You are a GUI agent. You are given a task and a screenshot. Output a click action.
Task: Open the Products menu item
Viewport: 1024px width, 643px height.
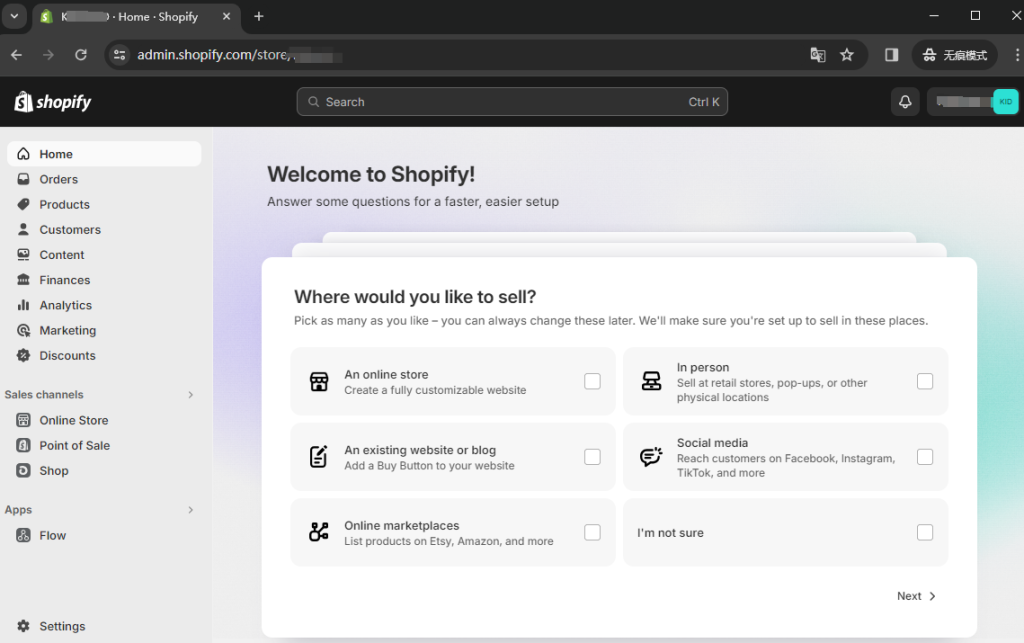pyautogui.click(x=104, y=204)
